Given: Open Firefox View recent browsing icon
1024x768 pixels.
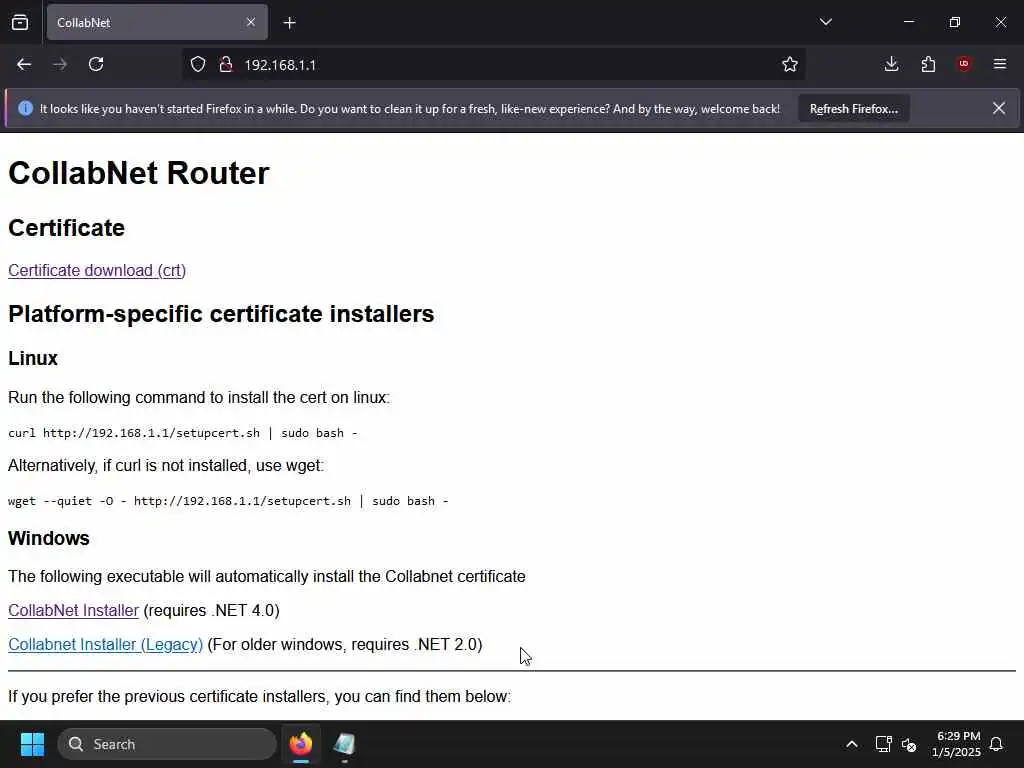Looking at the screenshot, I should pyautogui.click(x=20, y=23).
